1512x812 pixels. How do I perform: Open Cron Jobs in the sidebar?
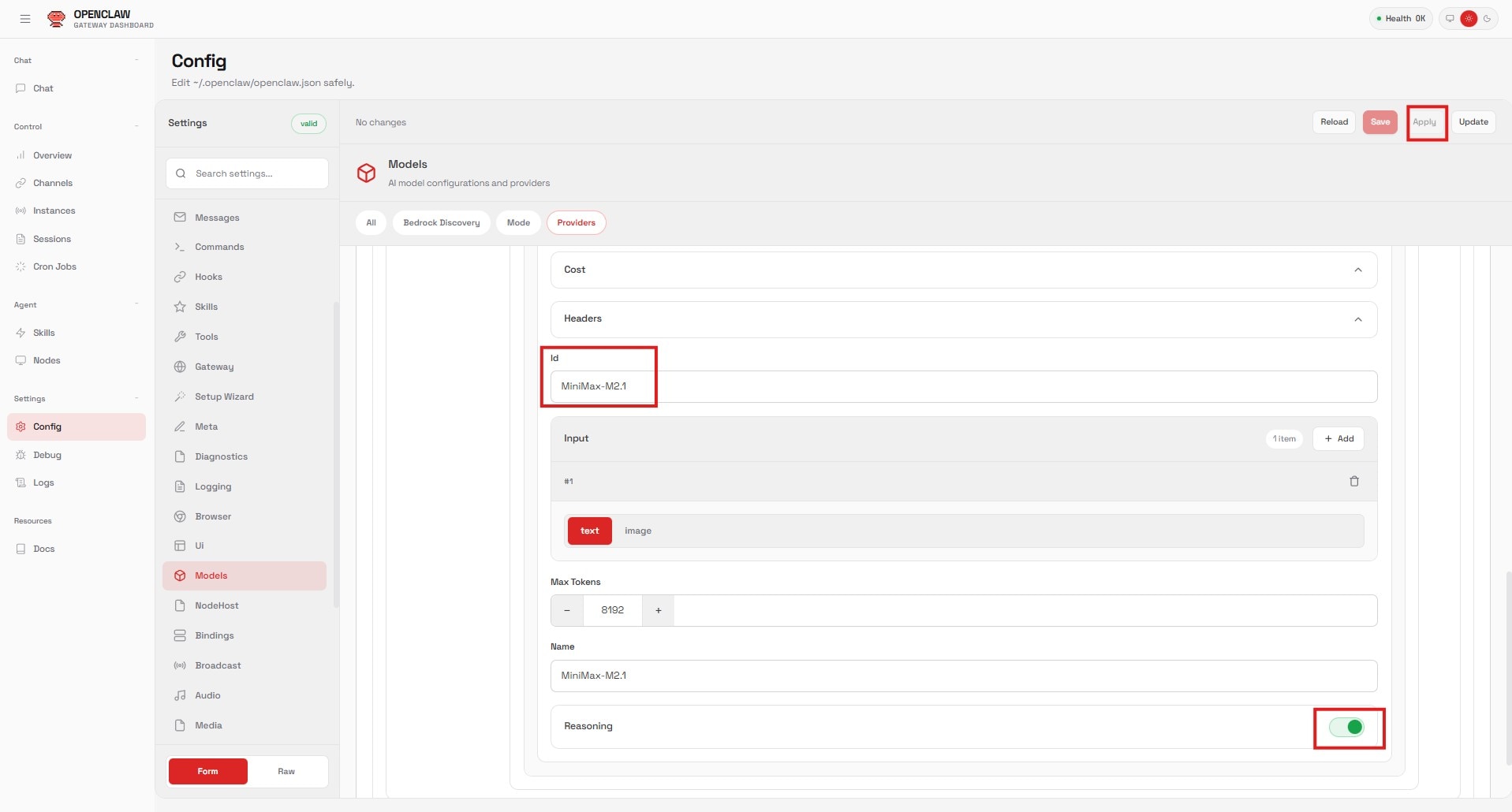54,266
